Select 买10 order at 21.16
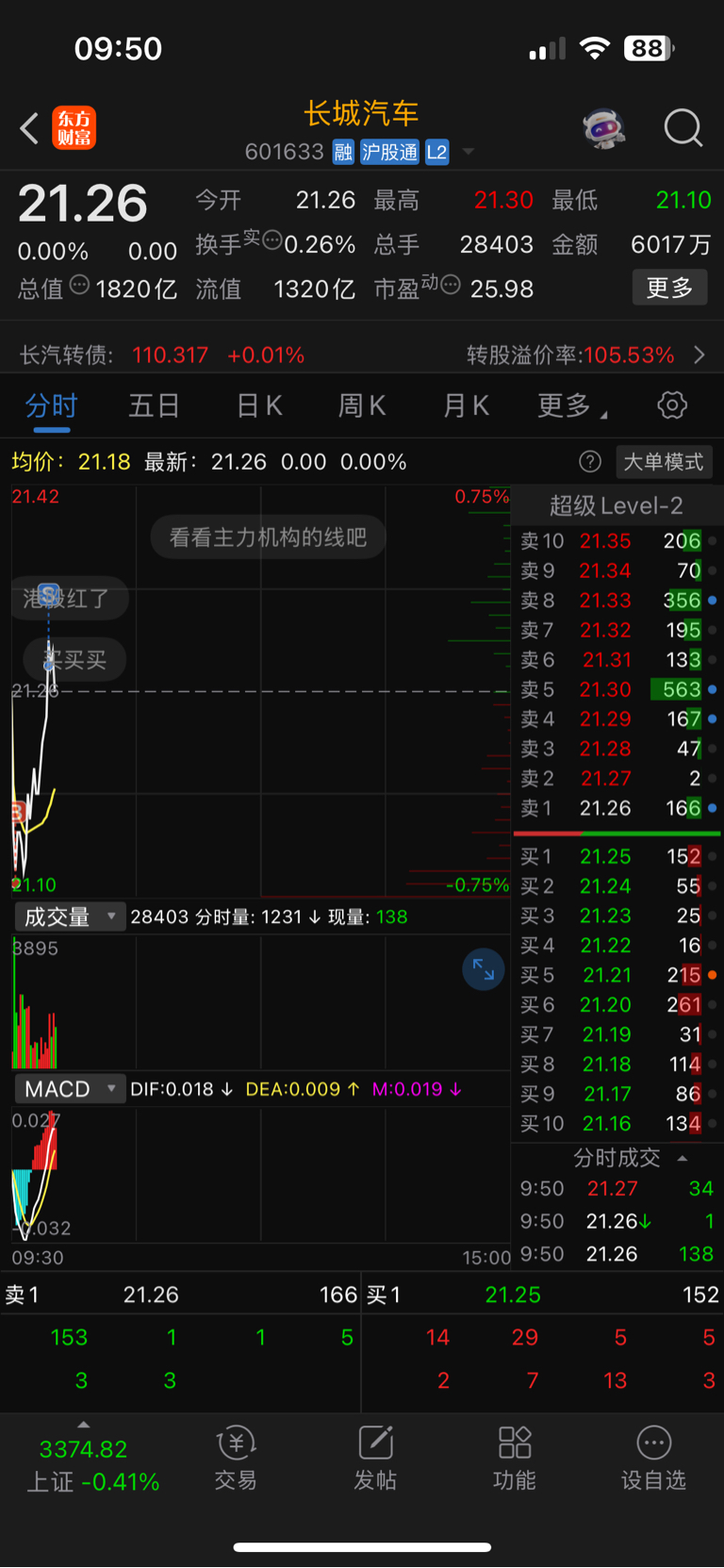Image resolution: width=724 pixels, height=1568 pixels. (617, 1123)
